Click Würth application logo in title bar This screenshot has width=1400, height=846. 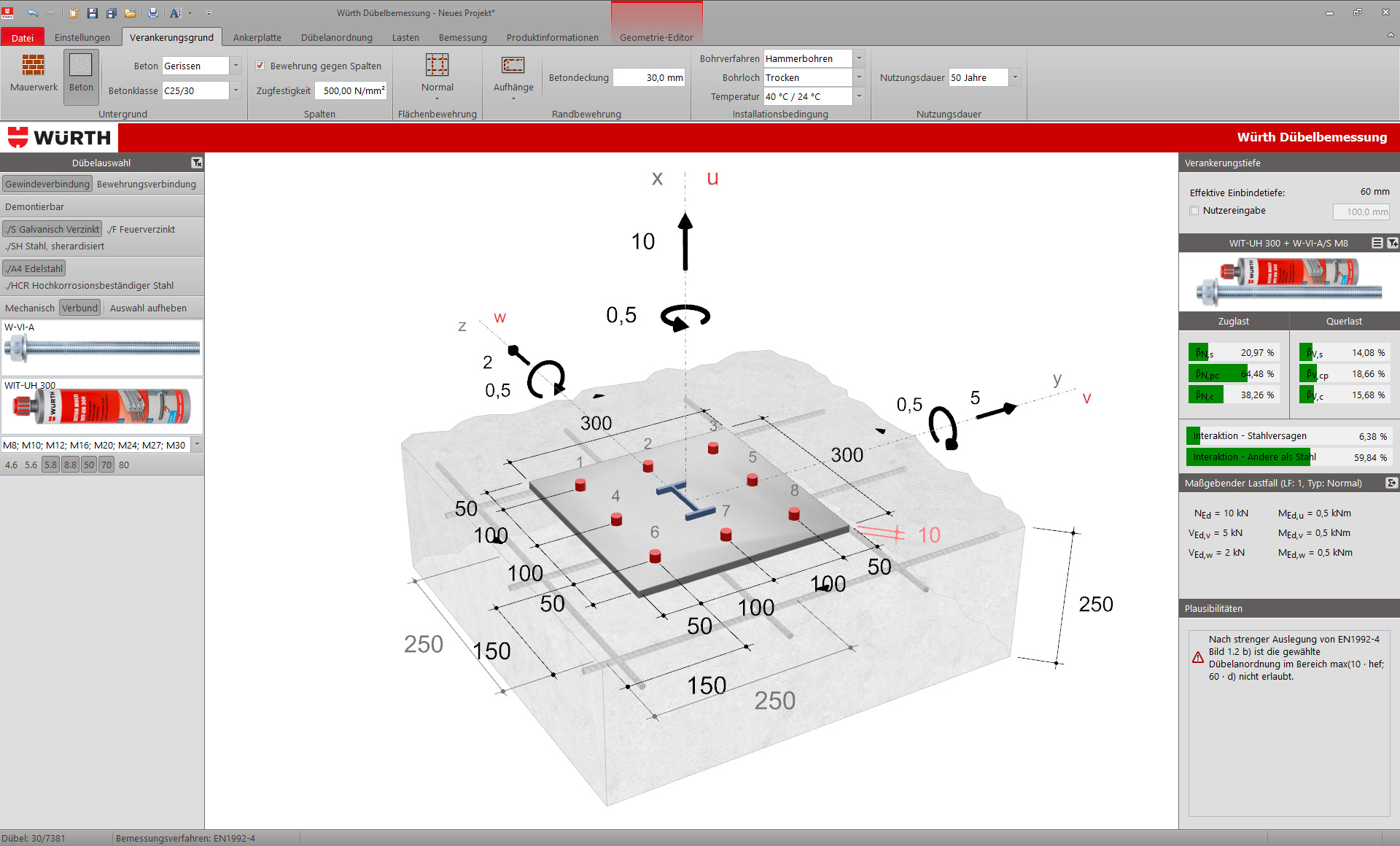(x=8, y=12)
